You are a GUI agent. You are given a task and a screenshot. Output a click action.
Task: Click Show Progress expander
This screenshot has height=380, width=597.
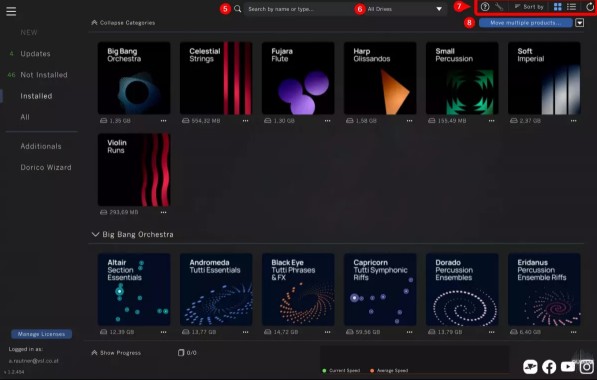[116, 353]
